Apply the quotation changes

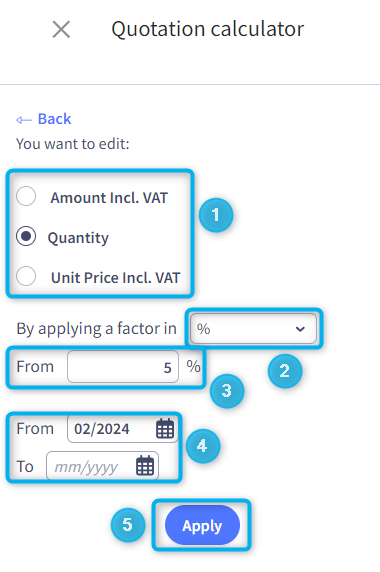tap(202, 525)
